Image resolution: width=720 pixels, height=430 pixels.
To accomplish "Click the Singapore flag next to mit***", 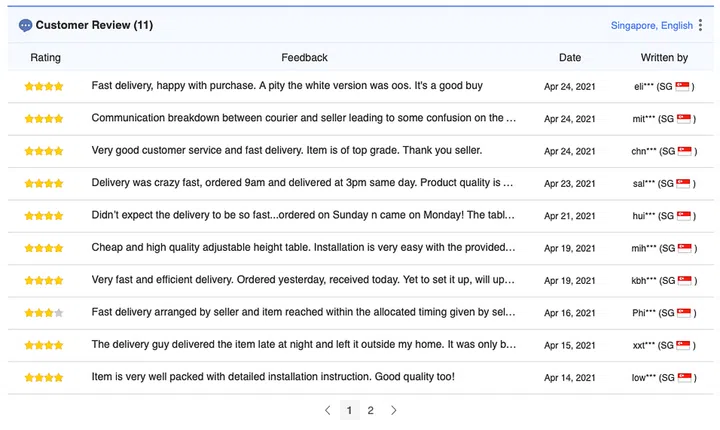I will 684,119.
